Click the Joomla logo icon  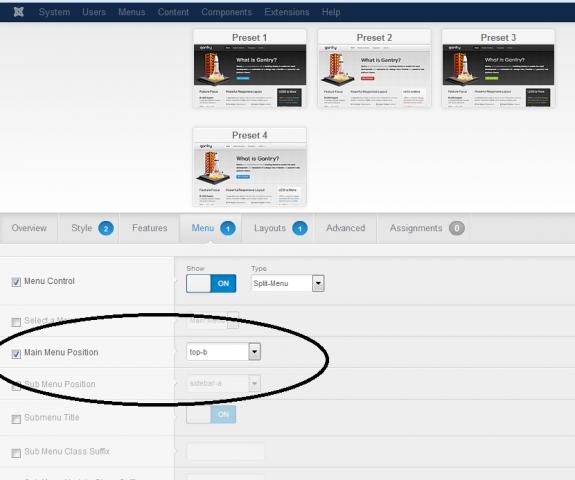tap(19, 12)
